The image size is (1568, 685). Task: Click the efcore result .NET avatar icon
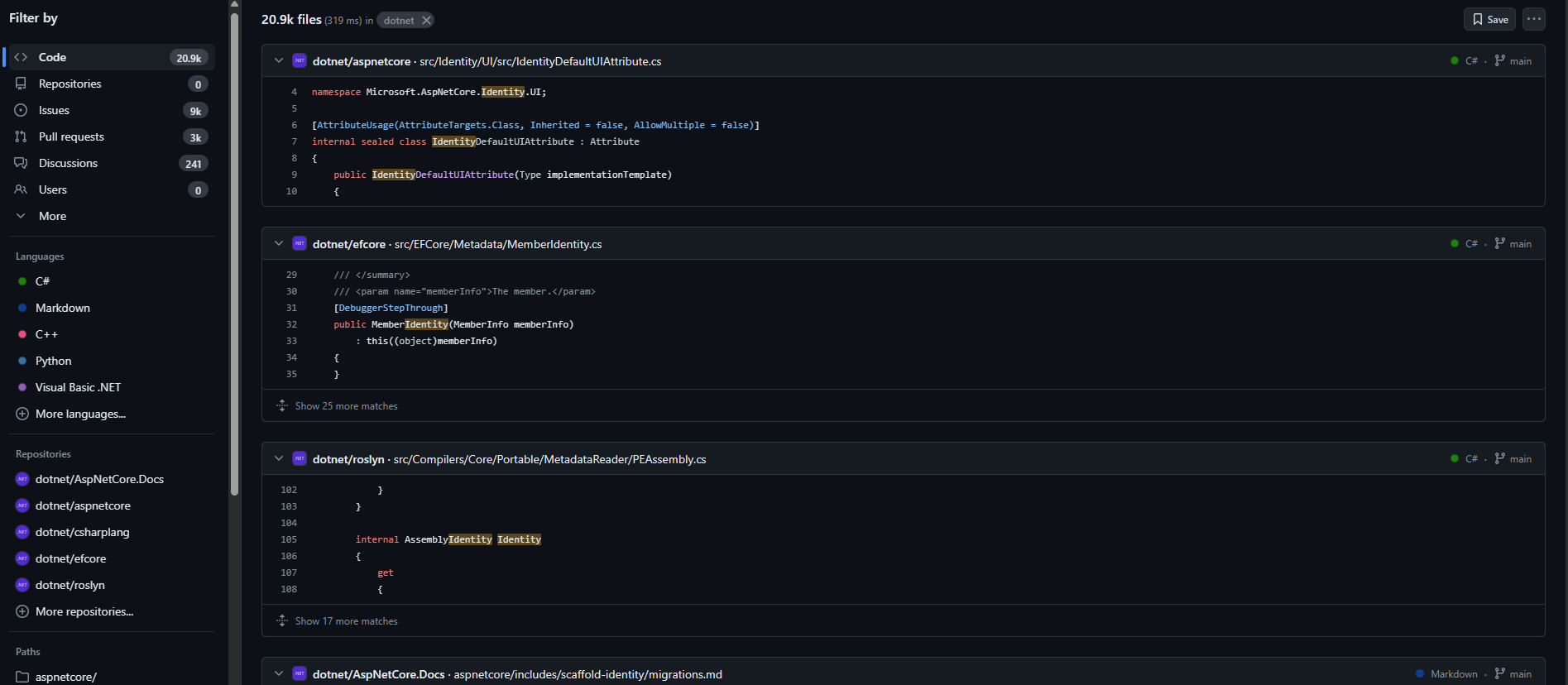[x=300, y=243]
